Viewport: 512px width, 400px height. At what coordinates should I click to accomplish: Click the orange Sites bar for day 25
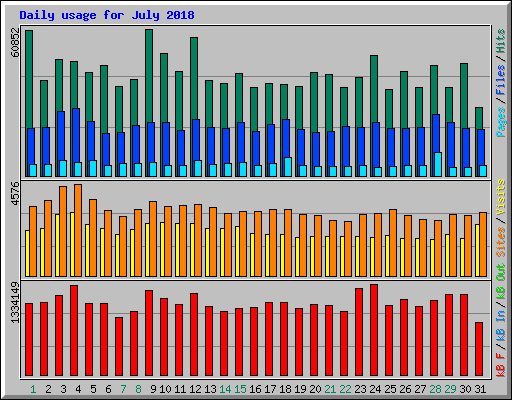pos(393,243)
